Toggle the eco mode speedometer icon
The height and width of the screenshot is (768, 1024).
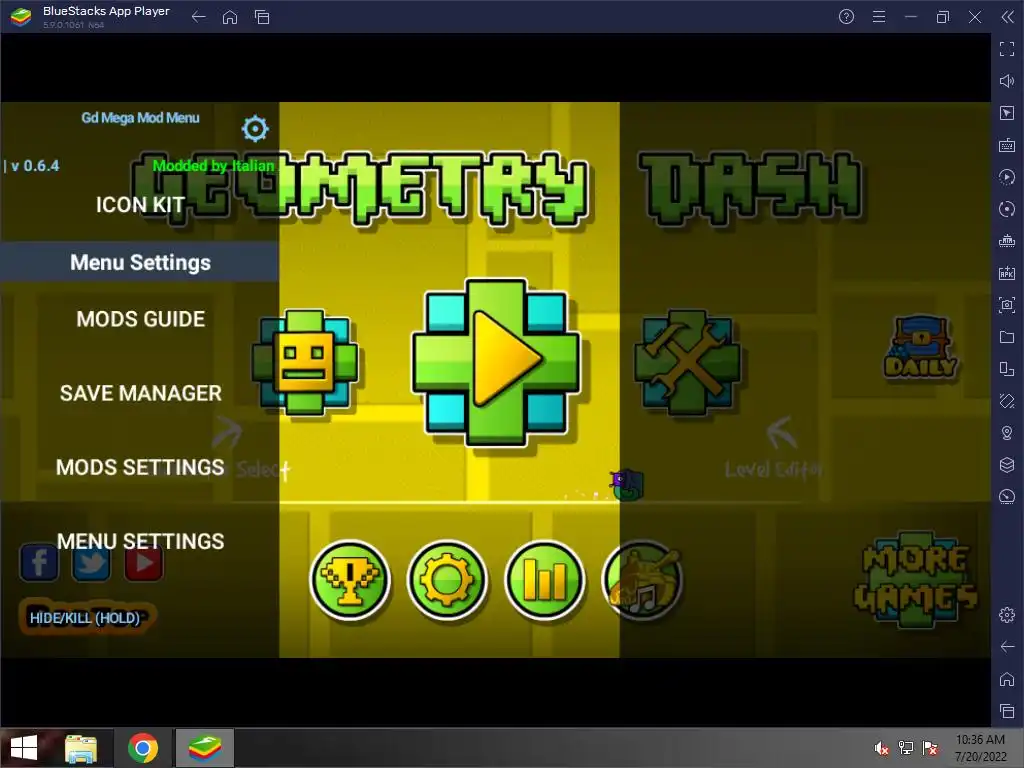(x=1007, y=497)
